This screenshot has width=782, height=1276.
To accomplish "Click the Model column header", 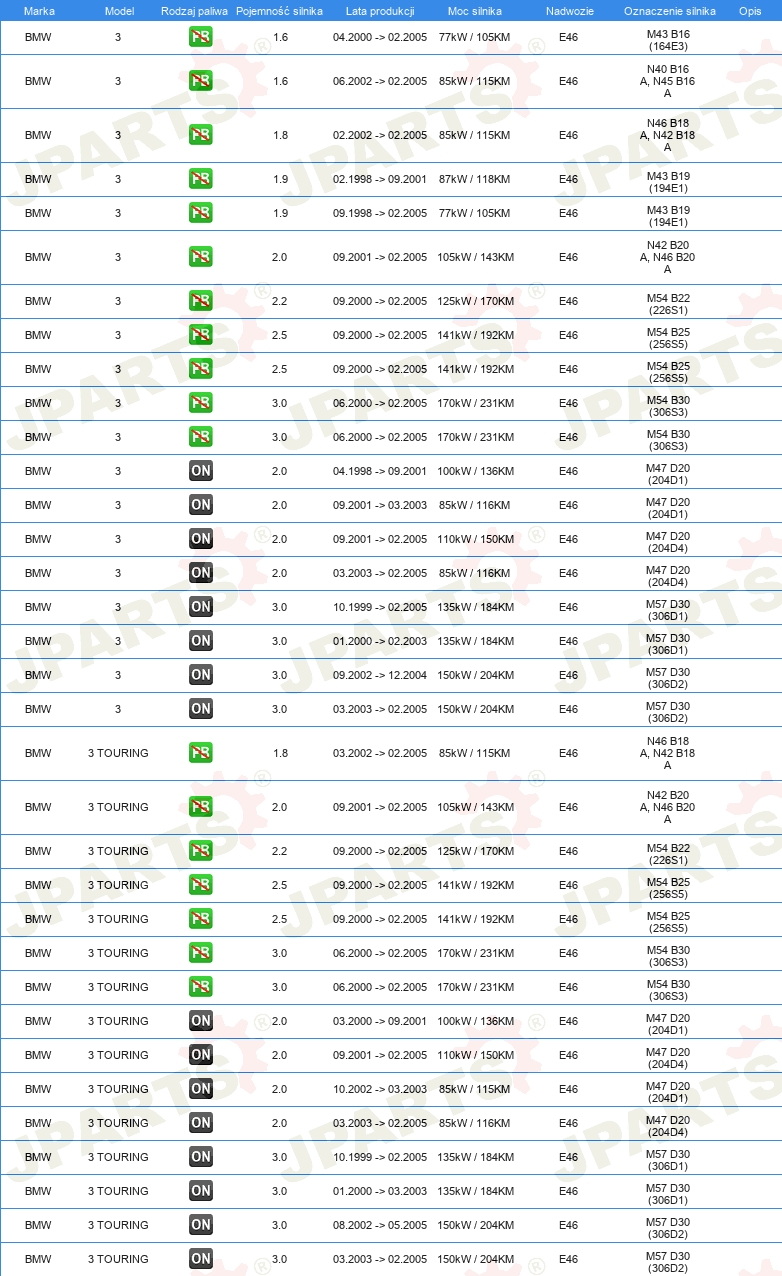I will (118, 11).
